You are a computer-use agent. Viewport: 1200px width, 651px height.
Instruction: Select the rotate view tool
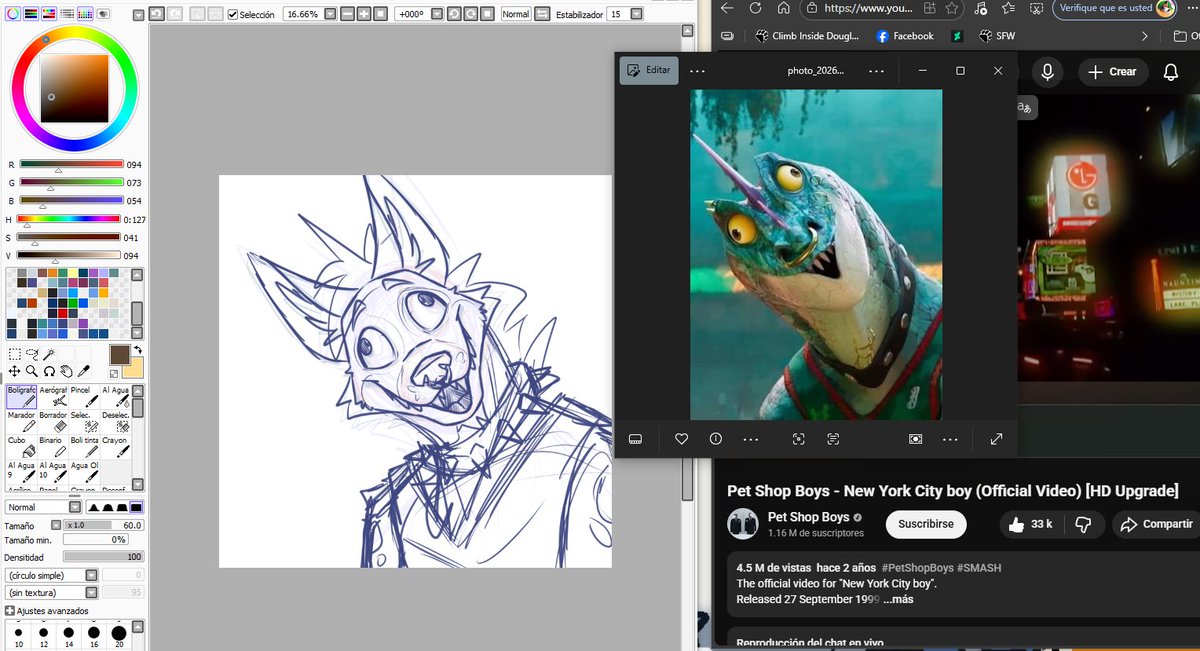click(49, 371)
